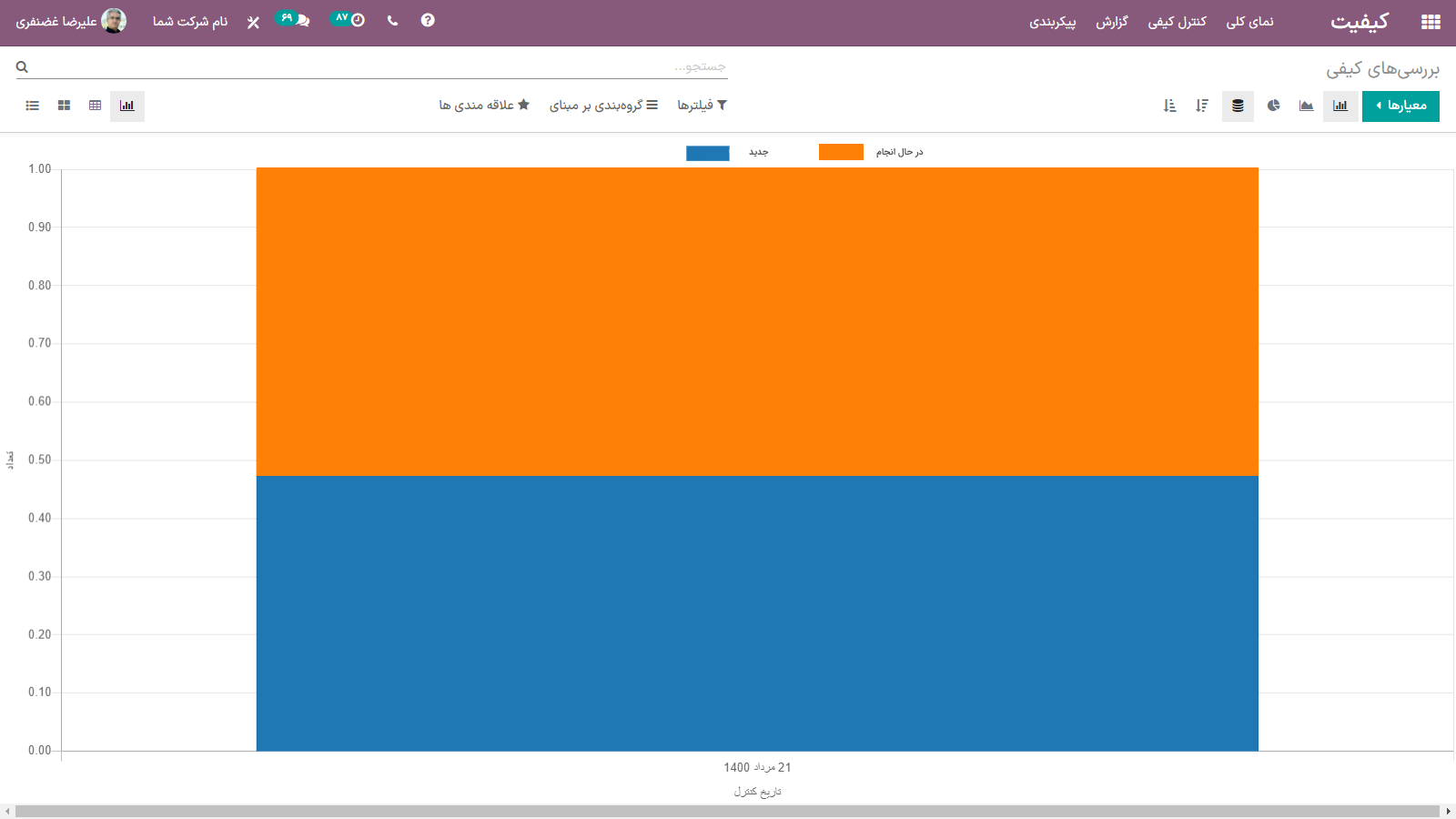Switch to kanban view

point(64,106)
